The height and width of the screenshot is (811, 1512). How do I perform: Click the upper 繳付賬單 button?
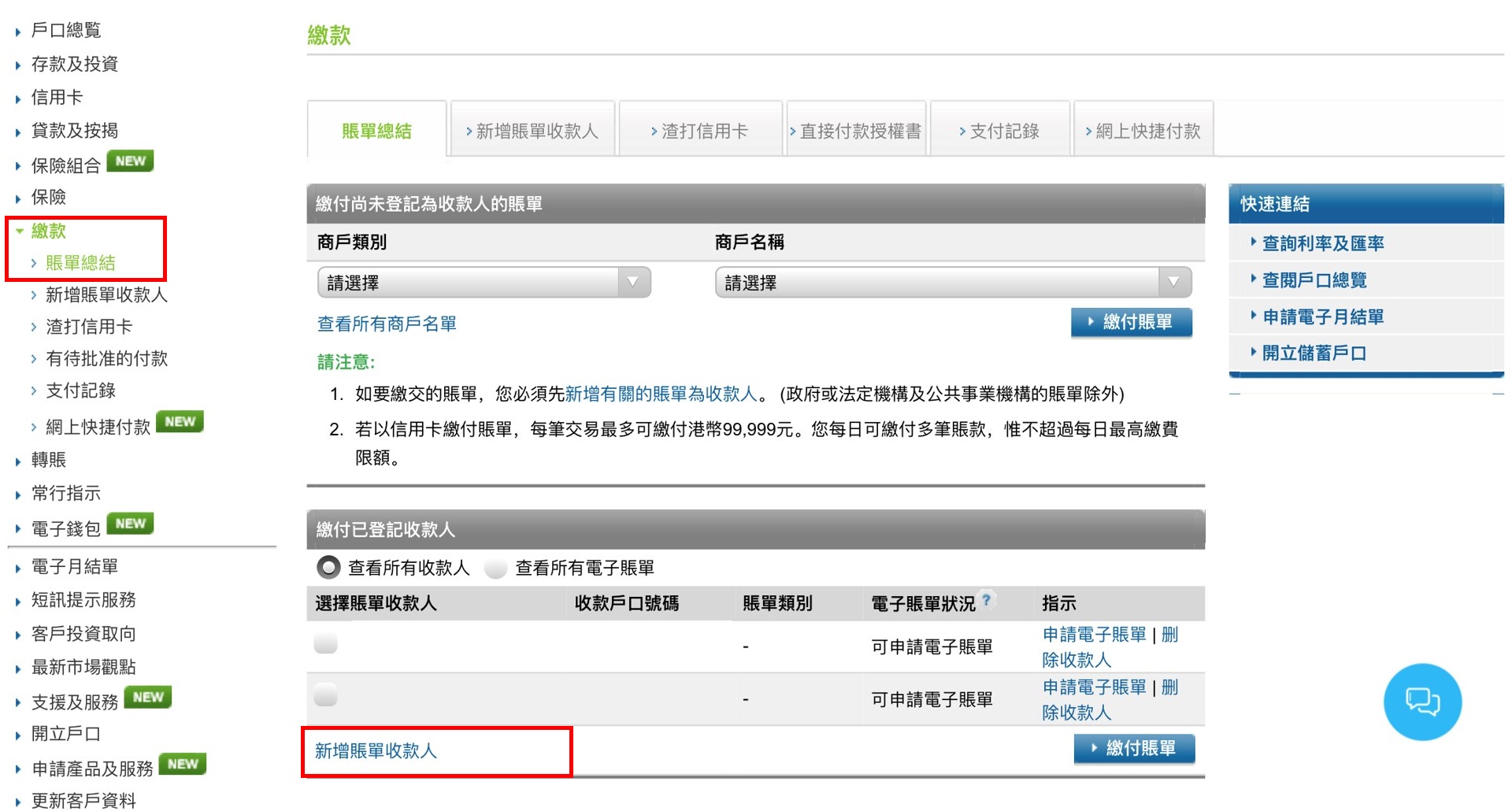pos(1132,322)
